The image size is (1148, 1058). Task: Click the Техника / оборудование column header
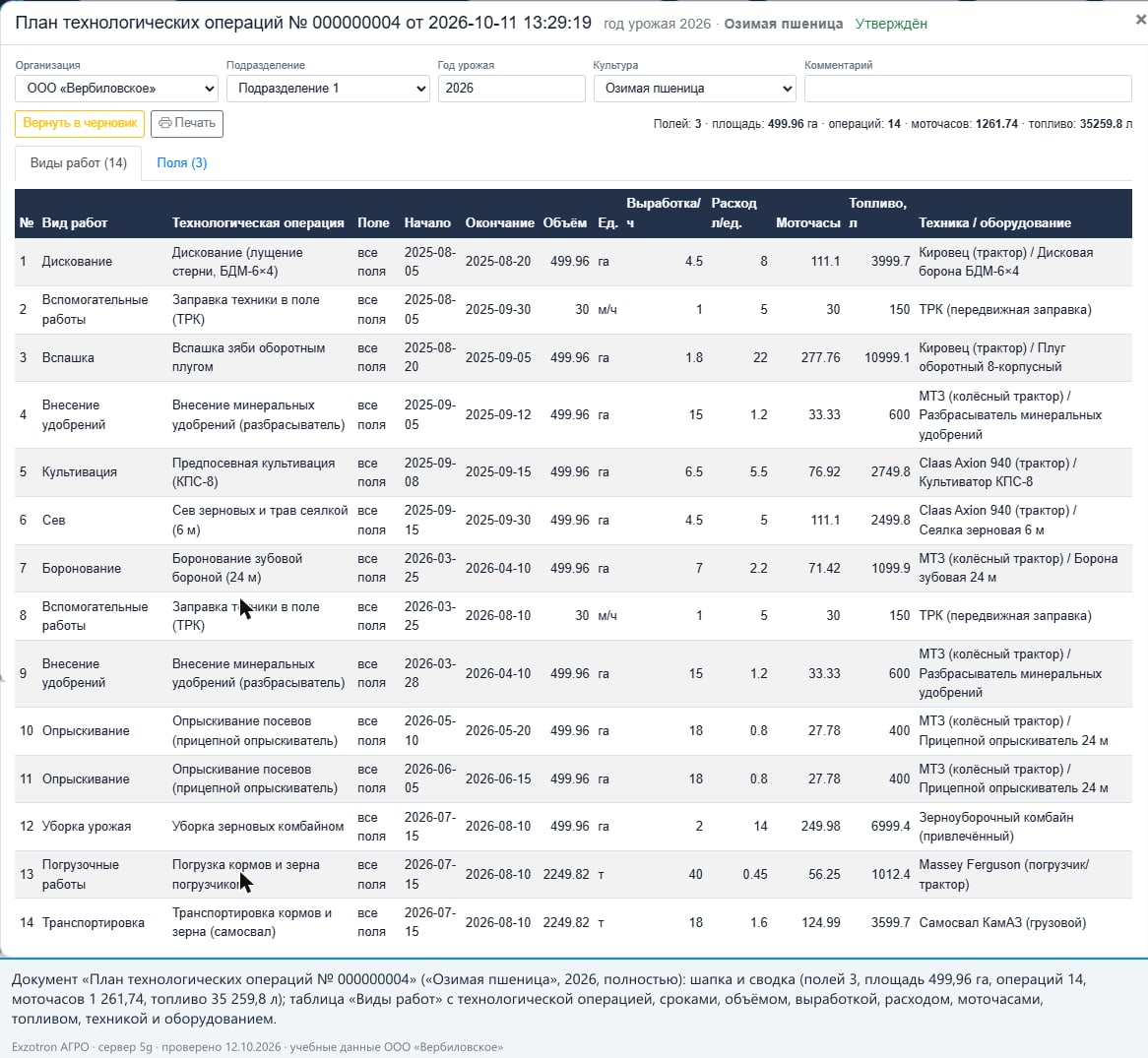994,222
